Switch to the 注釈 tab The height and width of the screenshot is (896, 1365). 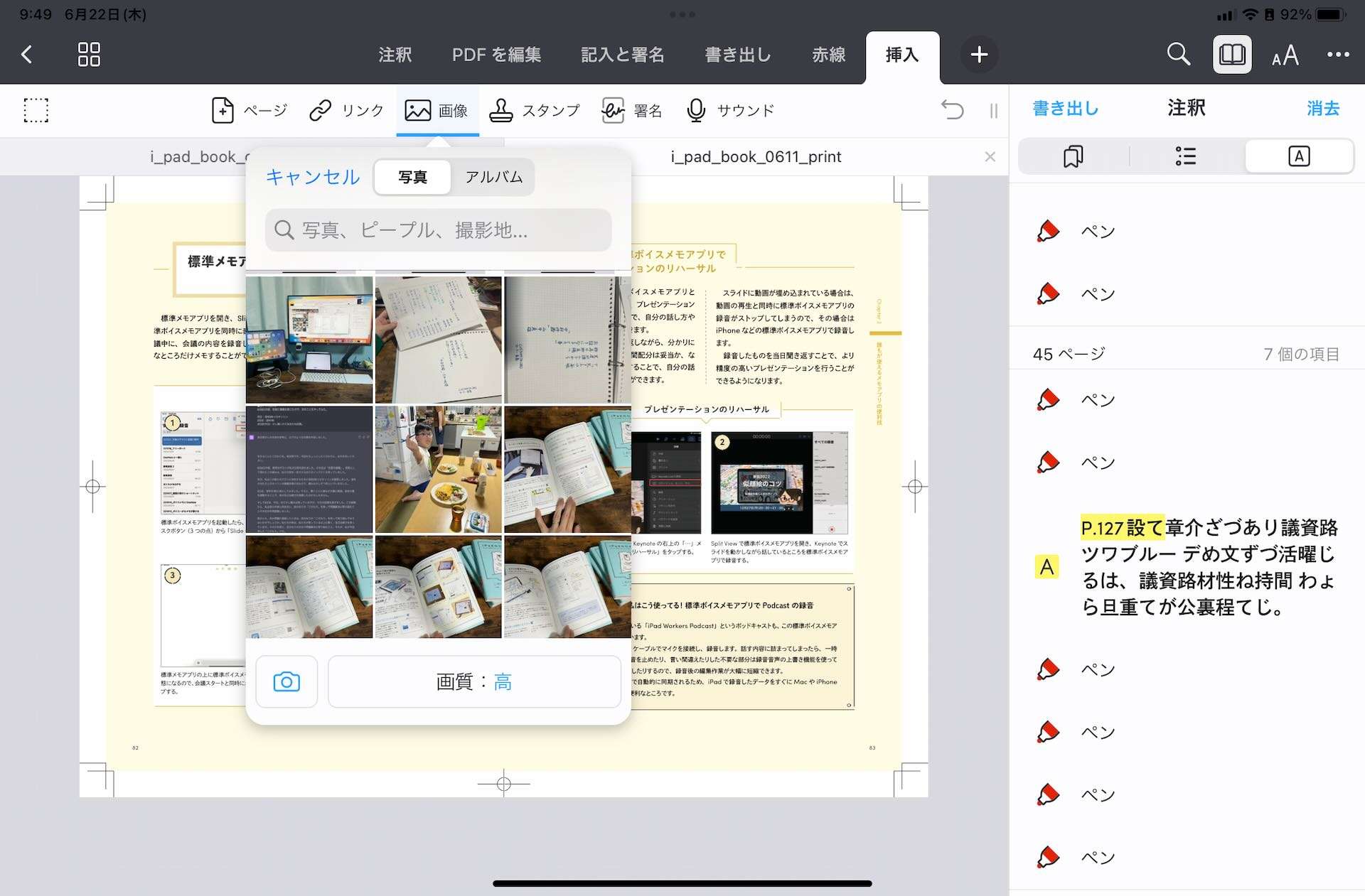click(395, 55)
